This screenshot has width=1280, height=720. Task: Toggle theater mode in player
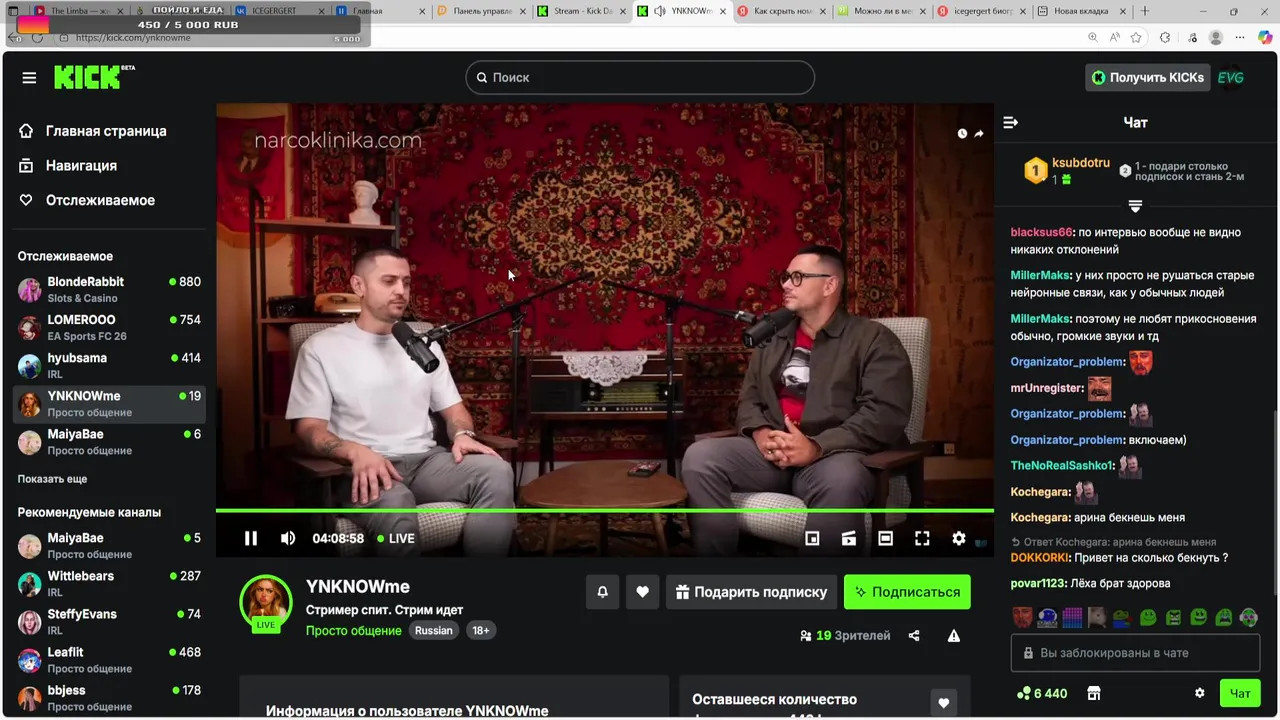[885, 538]
